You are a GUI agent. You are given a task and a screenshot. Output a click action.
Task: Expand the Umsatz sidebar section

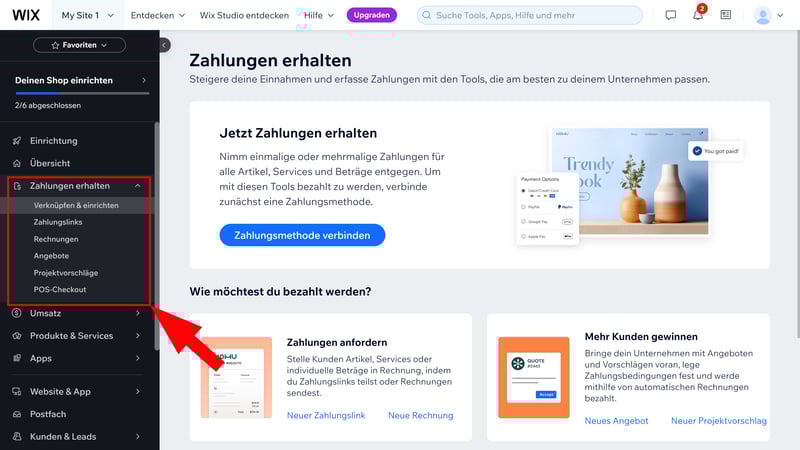(77, 313)
